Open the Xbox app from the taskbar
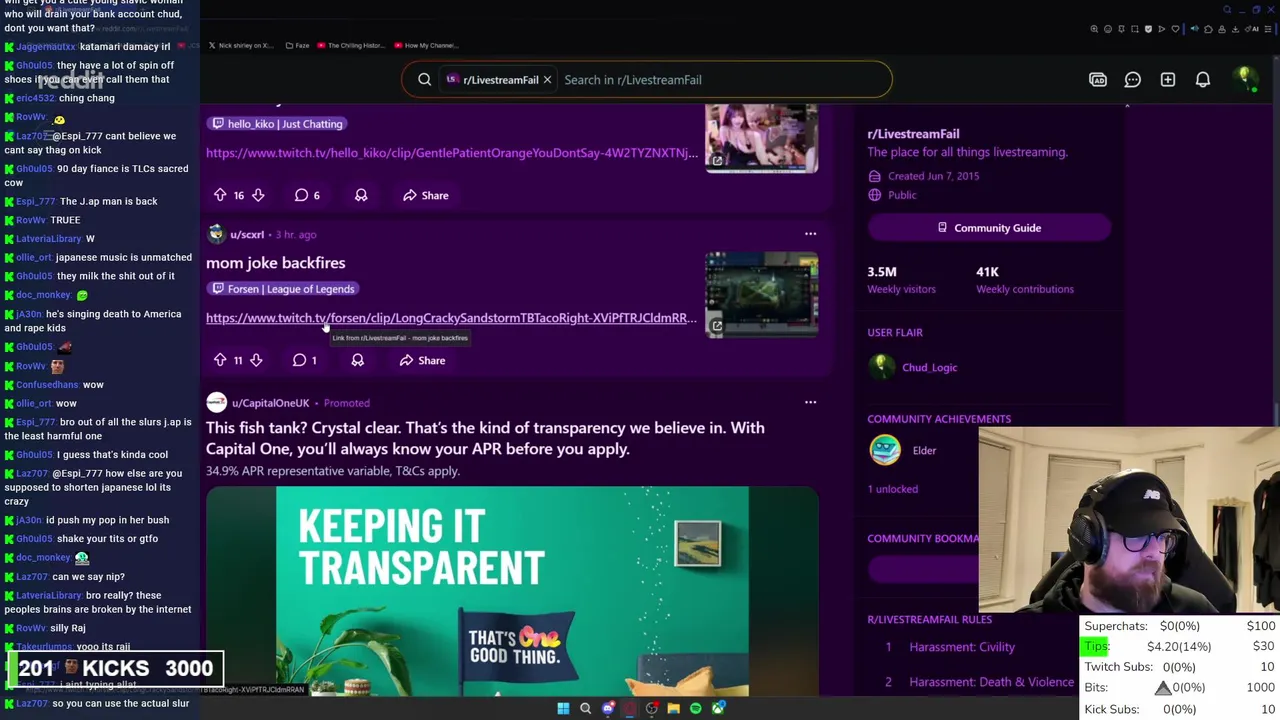 click(717, 708)
